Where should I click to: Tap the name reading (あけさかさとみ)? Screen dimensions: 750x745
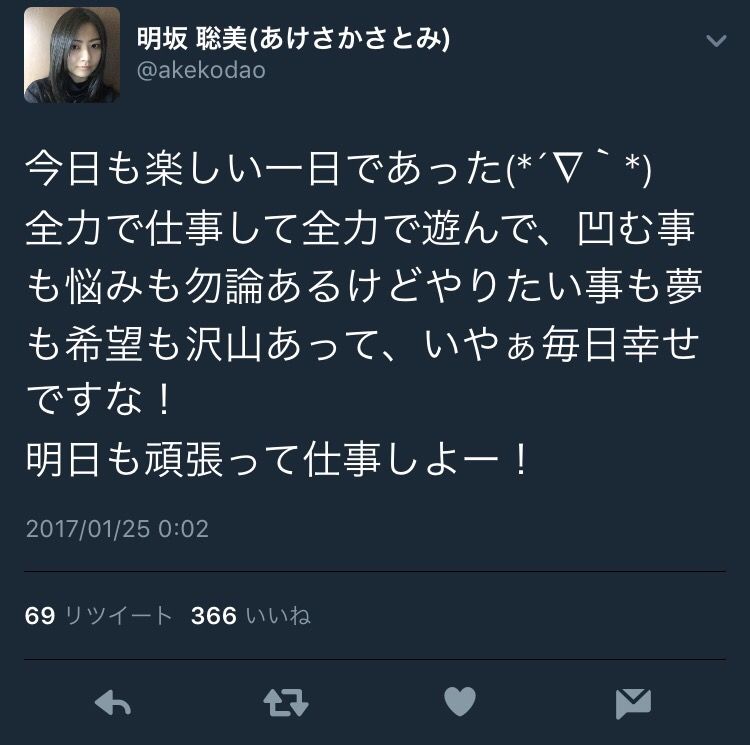349,39
